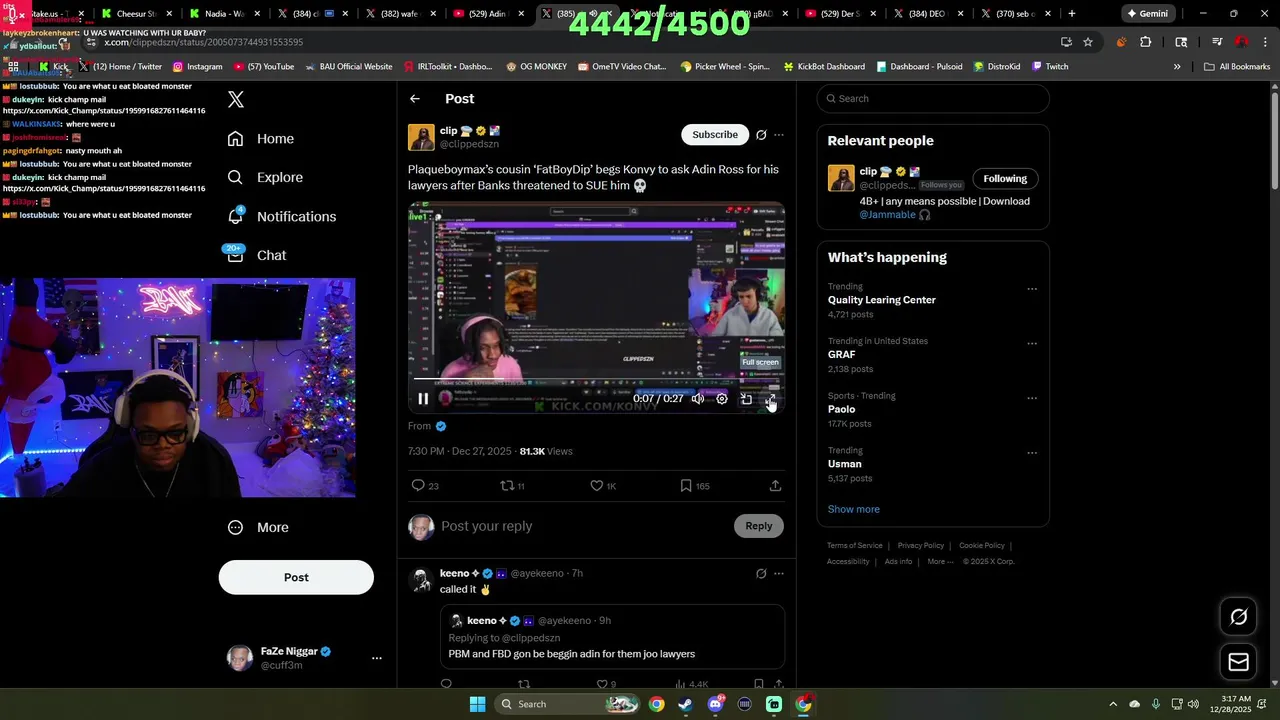Viewport: 1280px width, 720px height.
Task: Repost the post with 11 reposts
Action: coord(512,485)
